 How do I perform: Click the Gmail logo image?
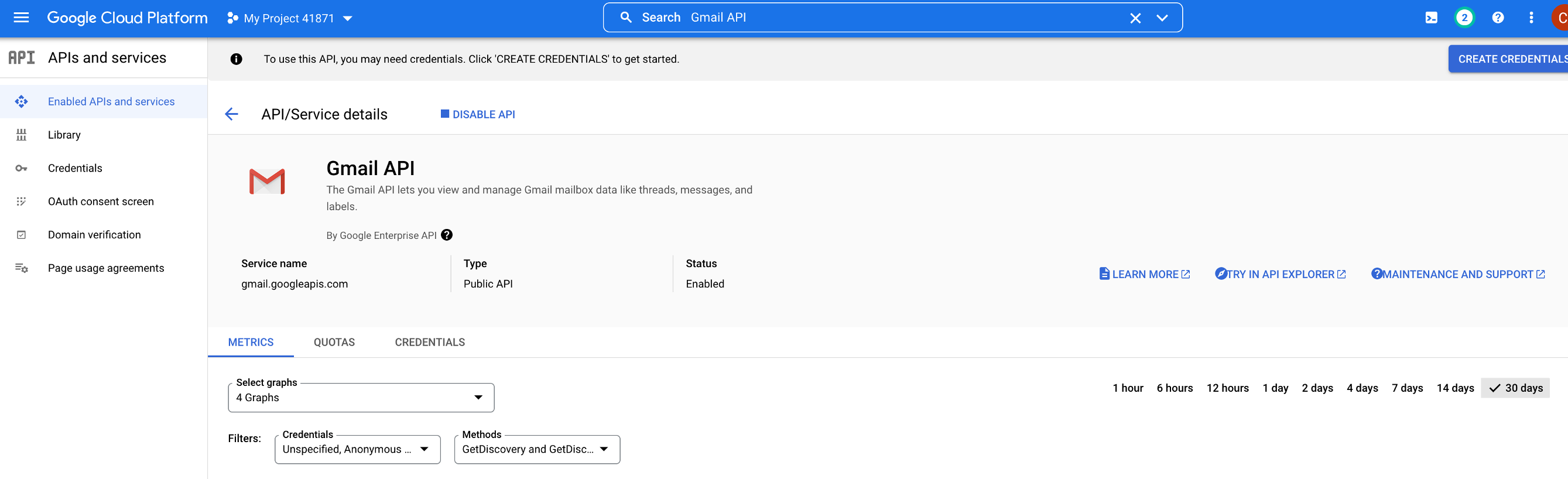click(267, 182)
